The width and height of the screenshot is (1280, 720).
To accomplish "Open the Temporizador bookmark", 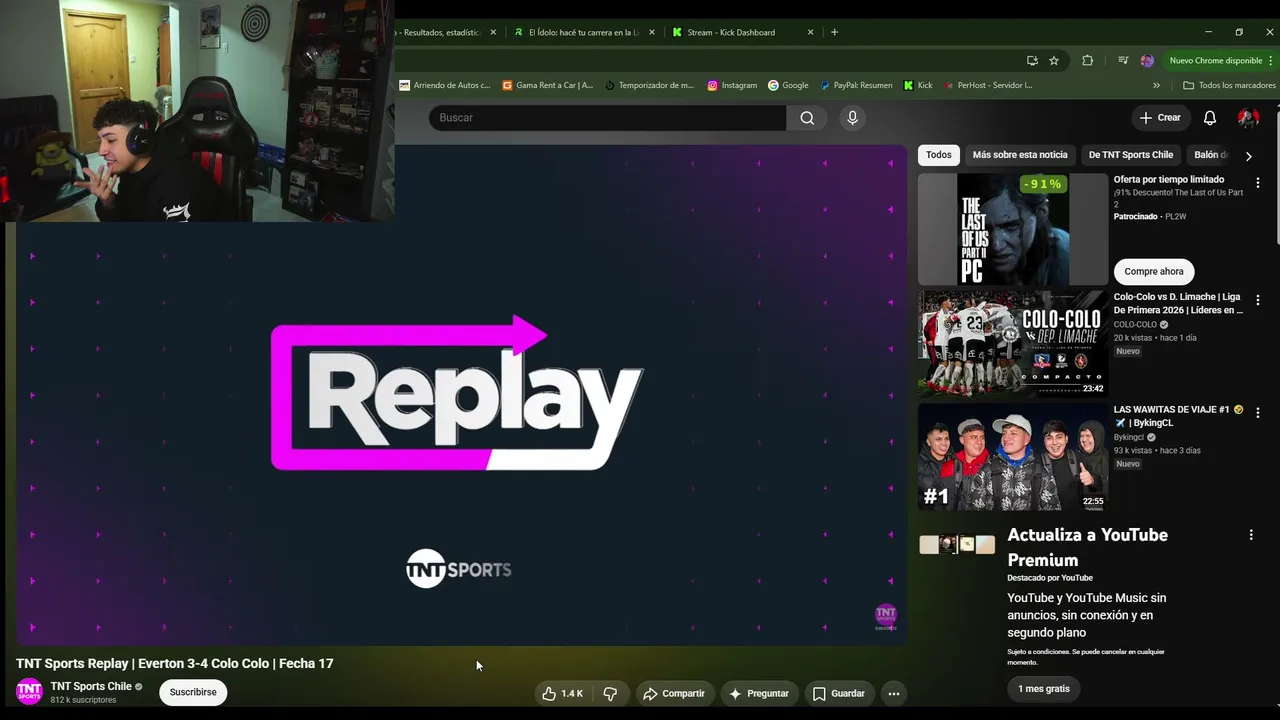I will coord(649,85).
